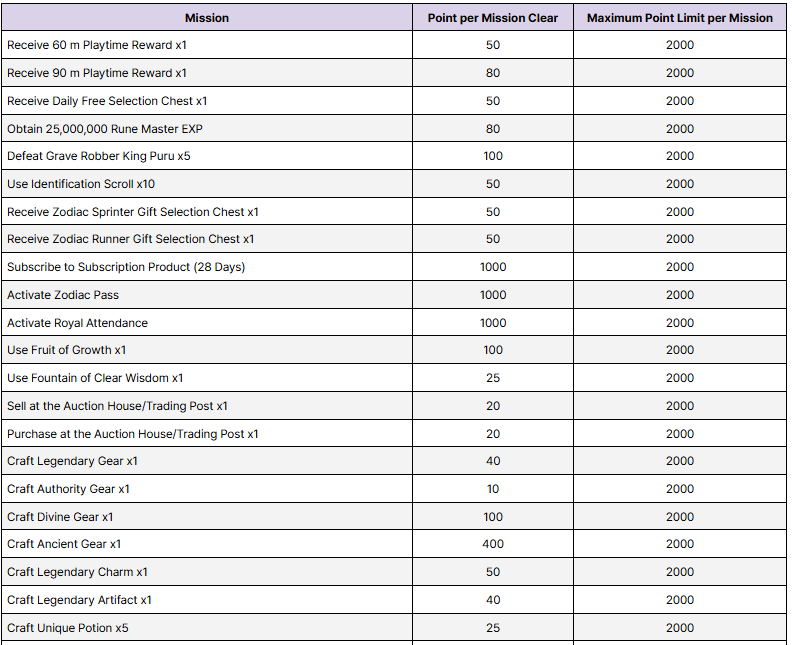Click Defeat Grave Robber King Puru x5
Image resolution: width=792 pixels, height=645 pixels.
(x=99, y=156)
